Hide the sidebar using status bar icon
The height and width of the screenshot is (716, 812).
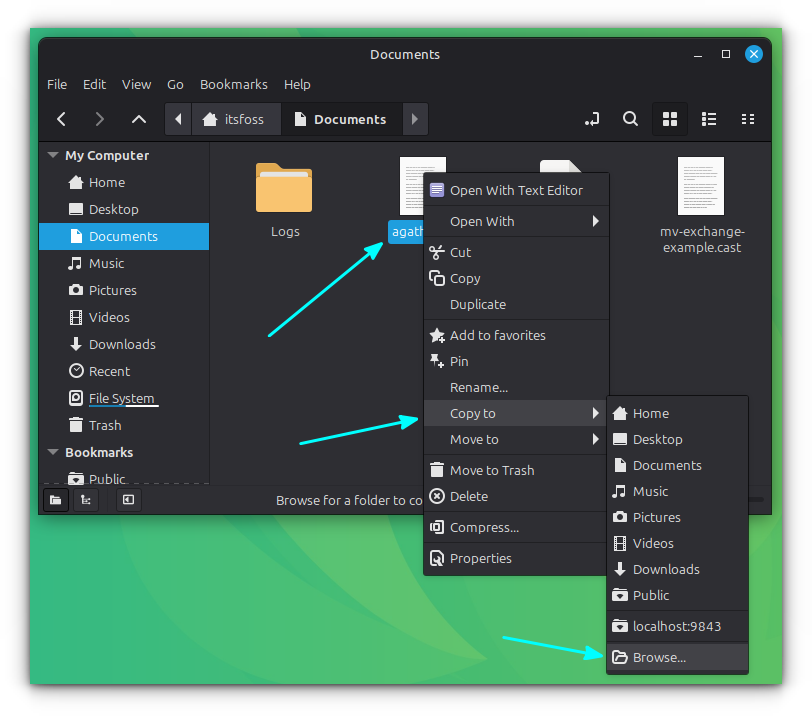(129, 500)
